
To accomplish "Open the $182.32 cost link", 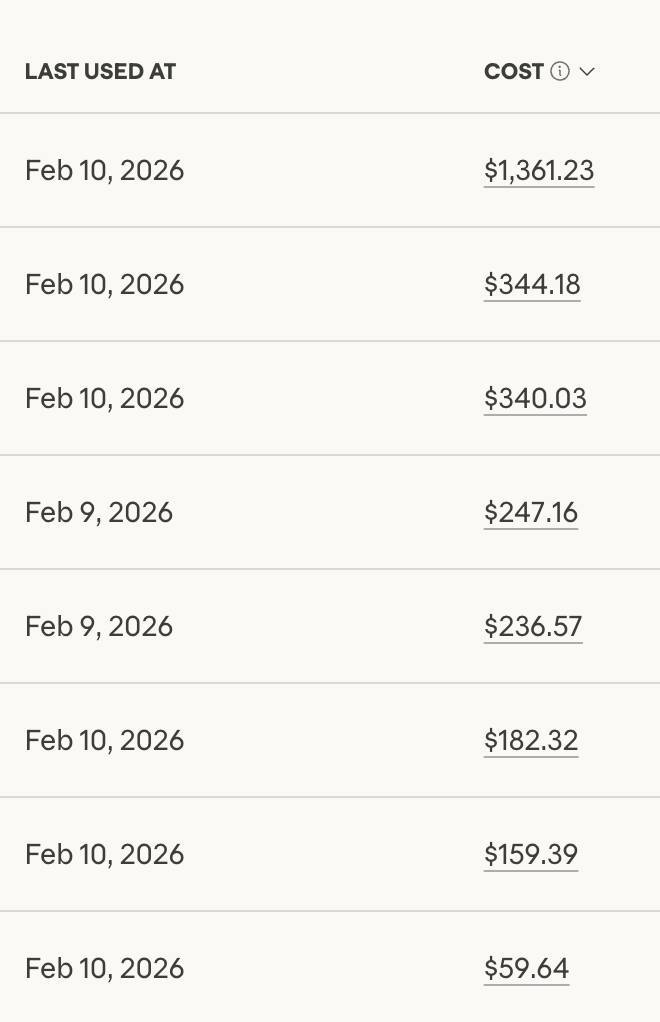I will (531, 741).
